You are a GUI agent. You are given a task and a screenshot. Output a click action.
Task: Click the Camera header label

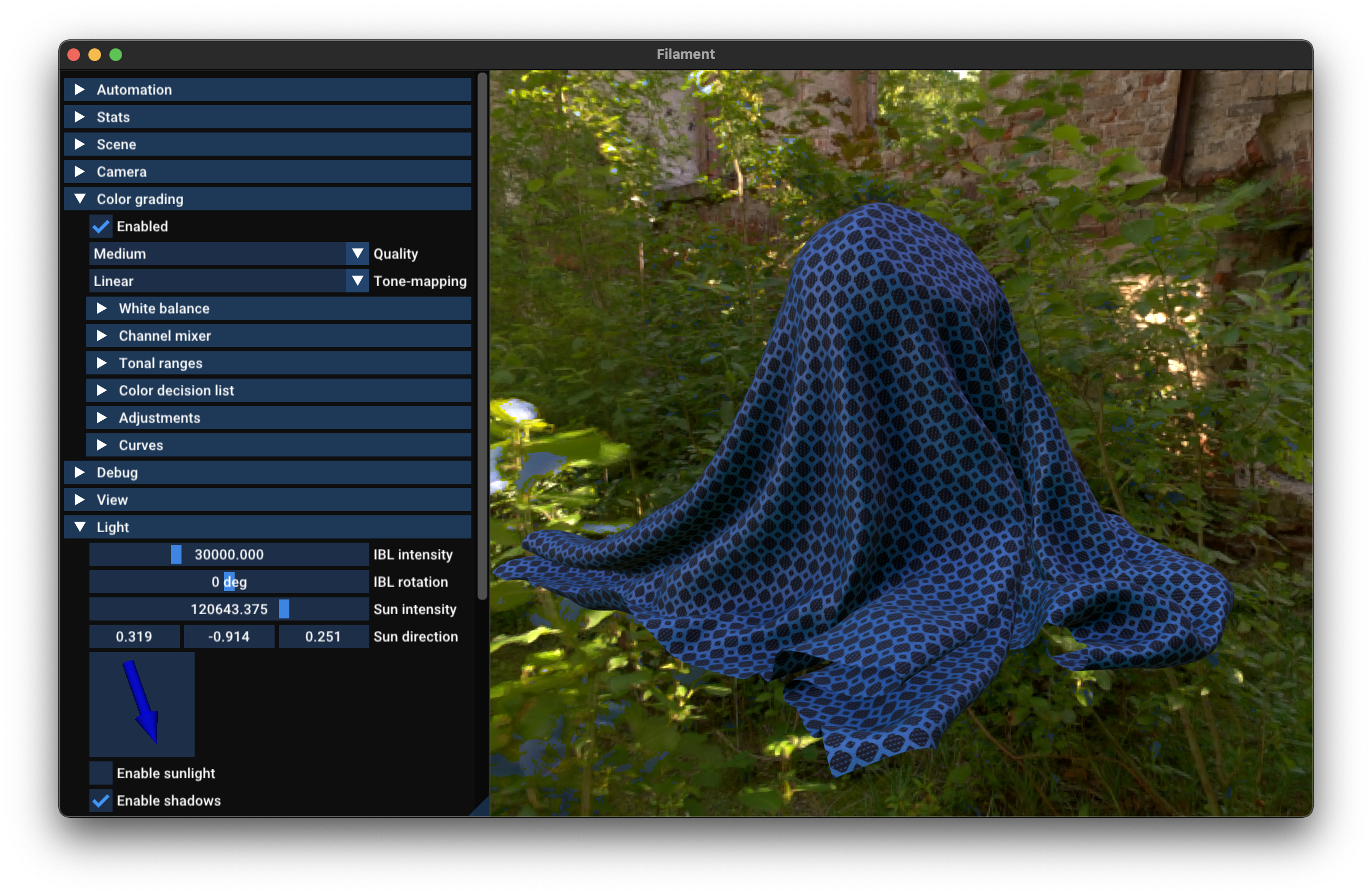coord(122,172)
